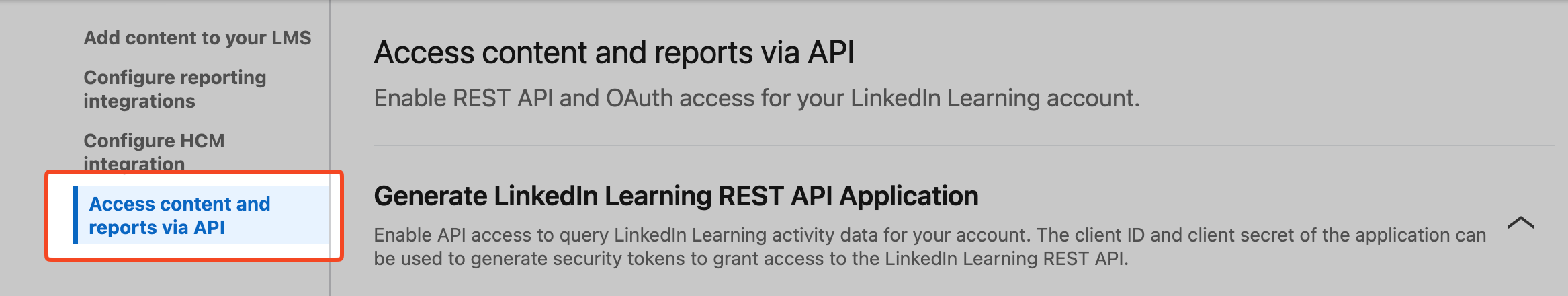Click the Generate LinkedIn Learning REST API Application heading
Viewport: 1568px width, 296px height.
point(675,196)
